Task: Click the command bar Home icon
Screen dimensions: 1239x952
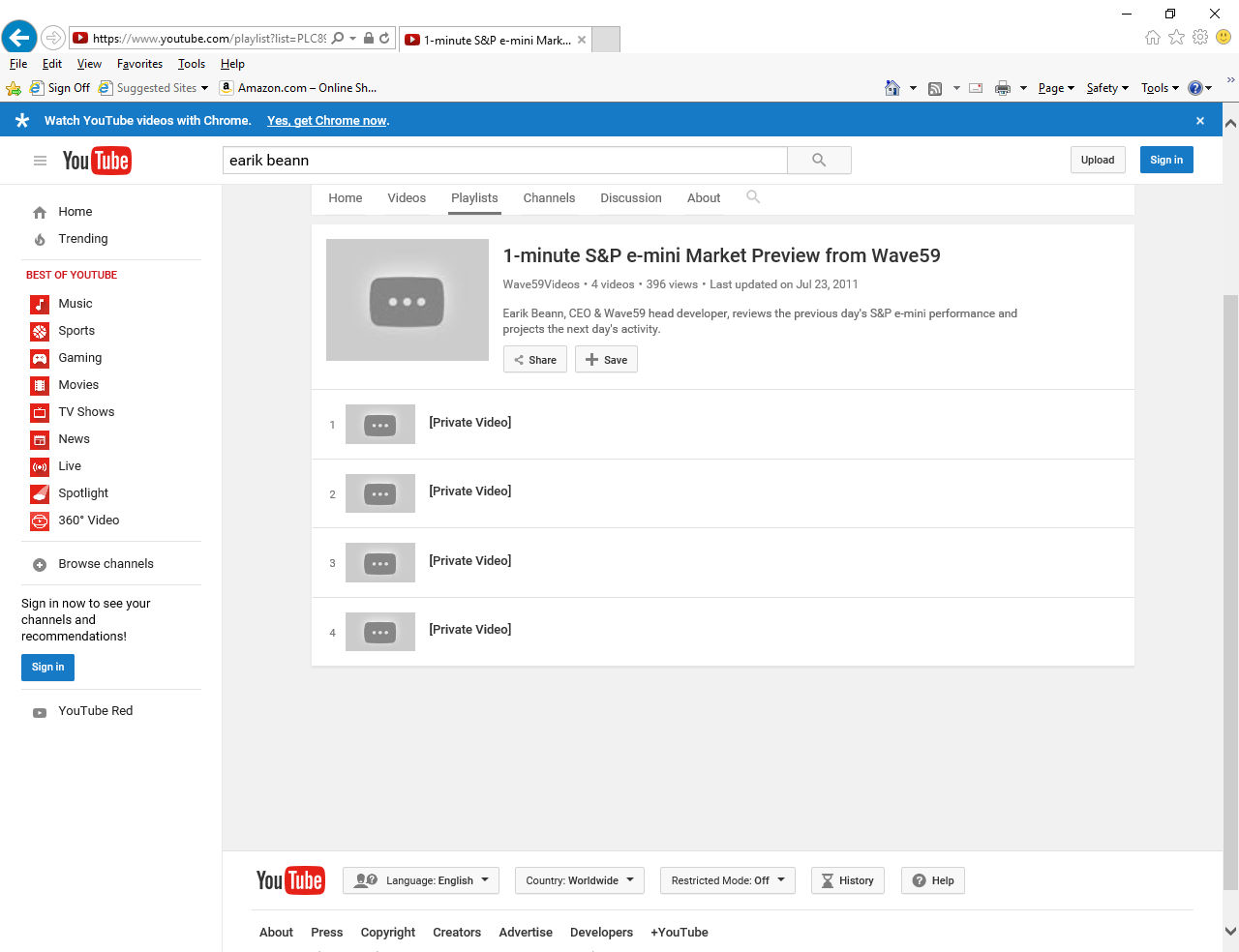Action: tap(892, 88)
